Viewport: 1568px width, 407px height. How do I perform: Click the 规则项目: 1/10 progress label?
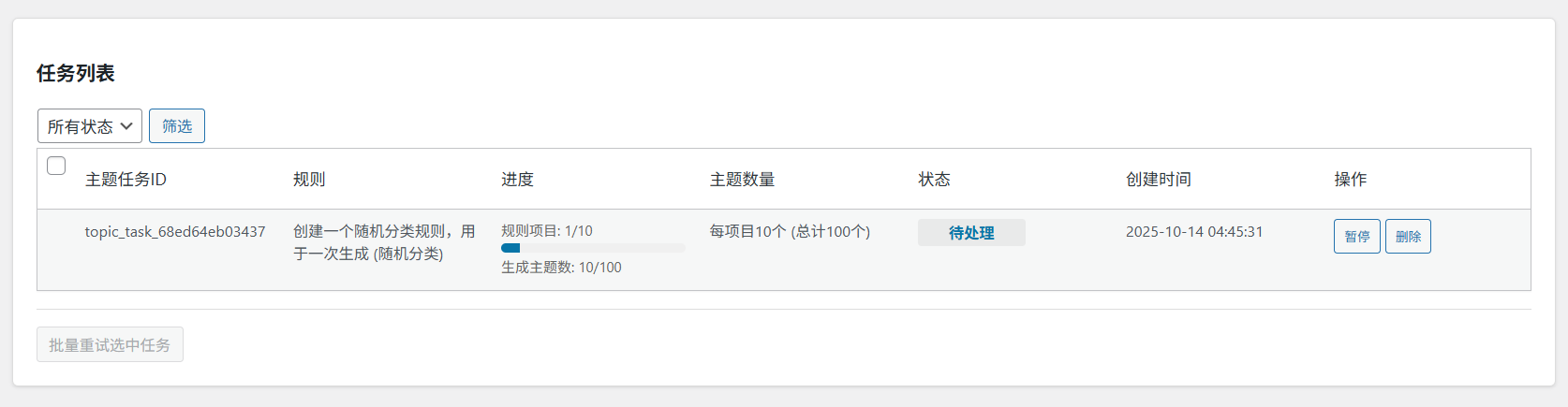click(547, 231)
